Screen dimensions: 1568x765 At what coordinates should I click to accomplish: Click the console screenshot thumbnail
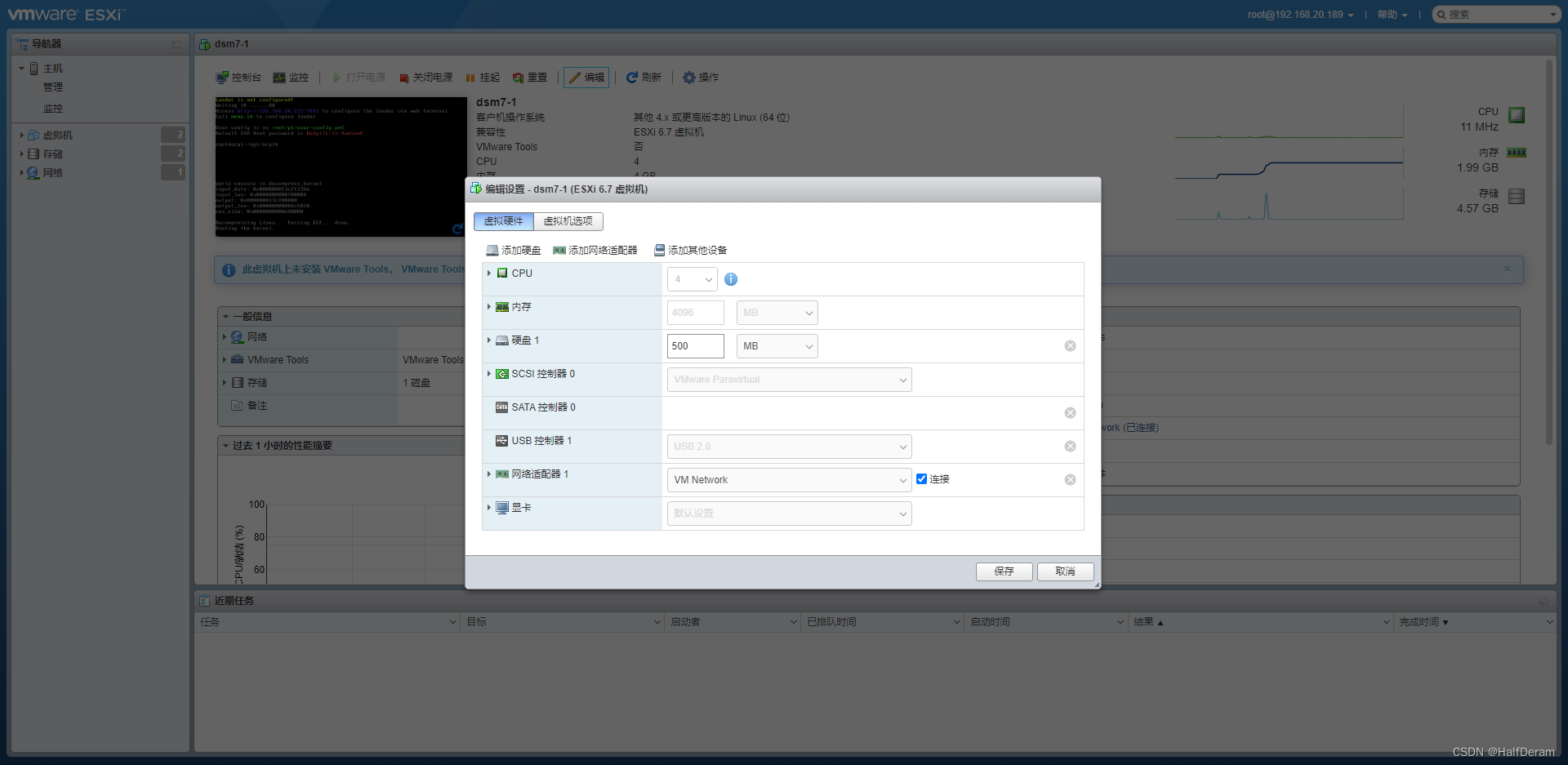click(x=341, y=167)
